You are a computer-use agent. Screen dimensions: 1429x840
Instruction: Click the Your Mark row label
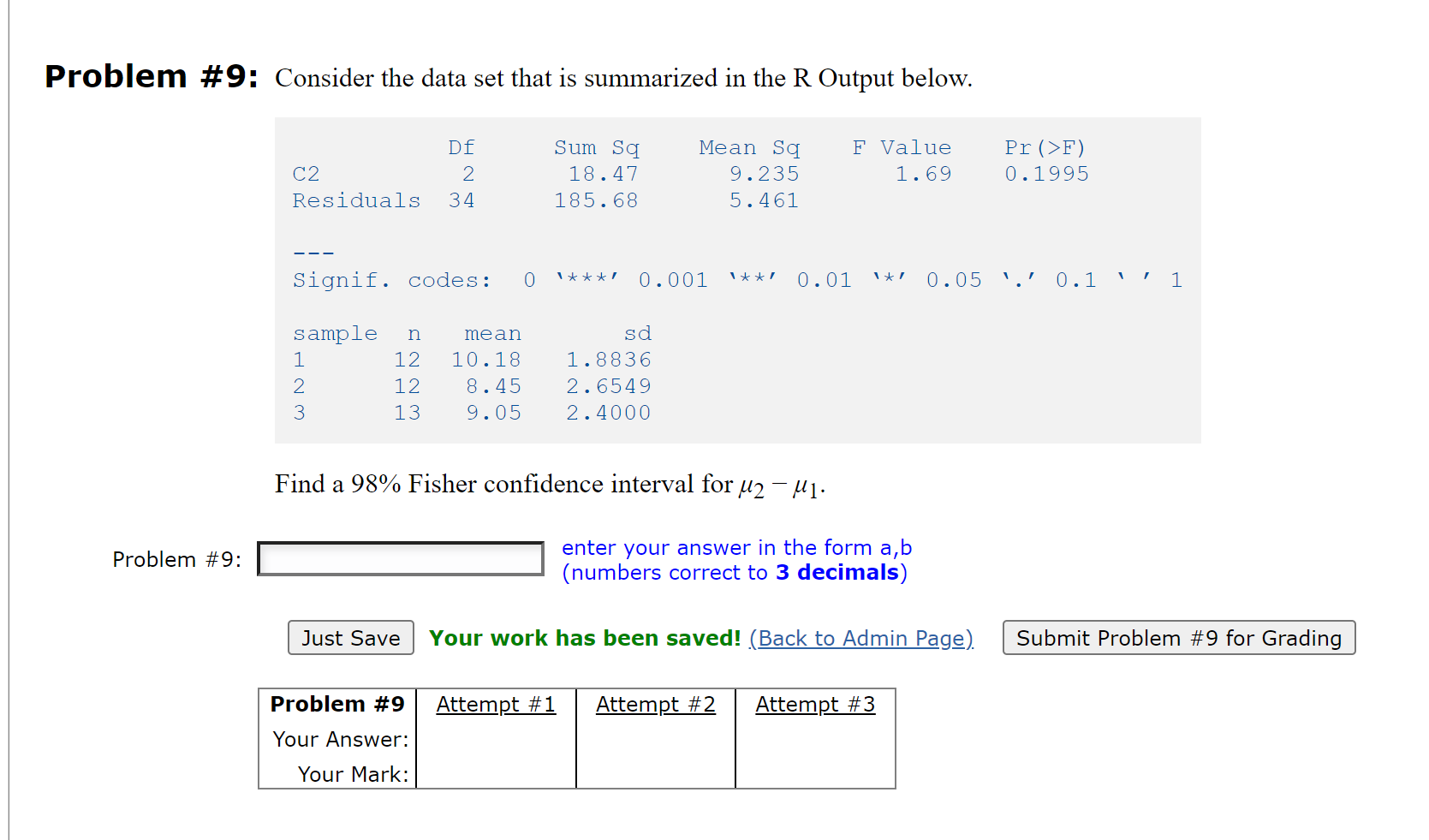(353, 773)
